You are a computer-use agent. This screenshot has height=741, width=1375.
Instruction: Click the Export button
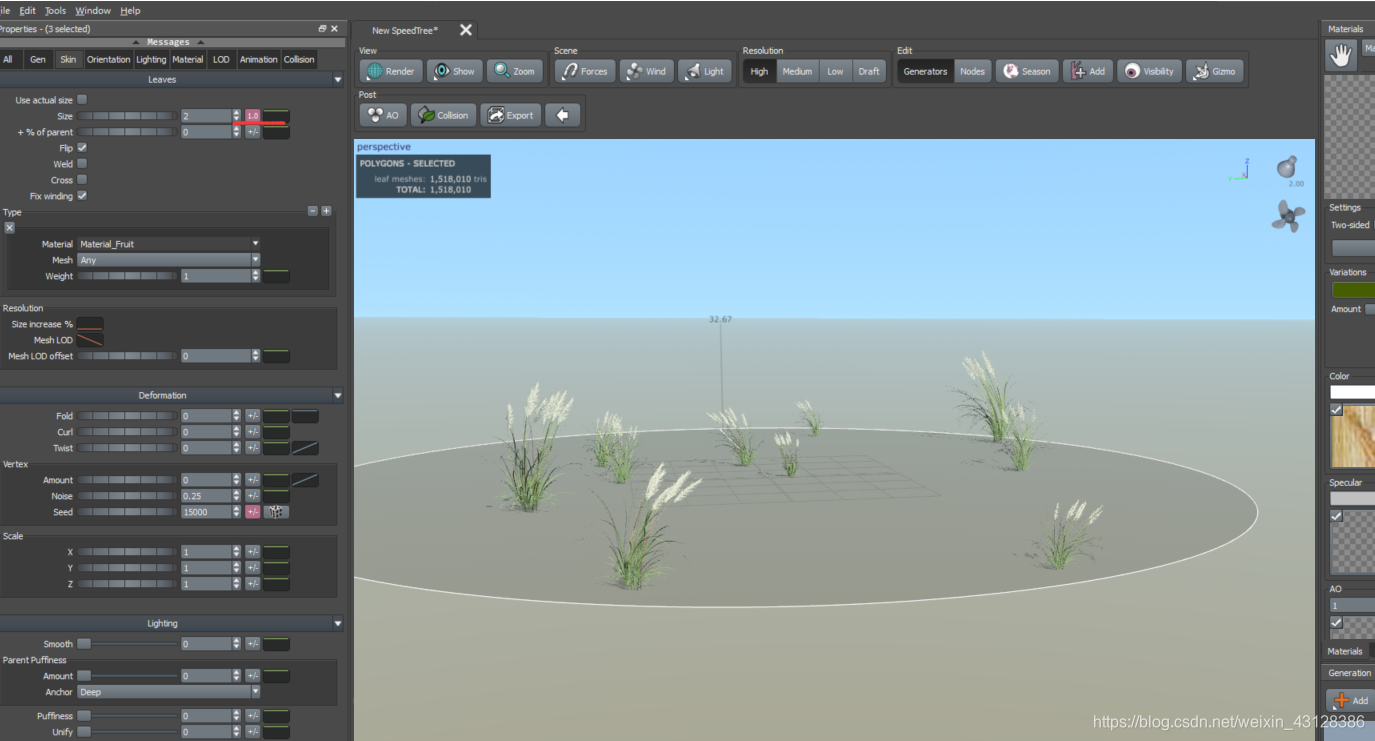(x=510, y=115)
